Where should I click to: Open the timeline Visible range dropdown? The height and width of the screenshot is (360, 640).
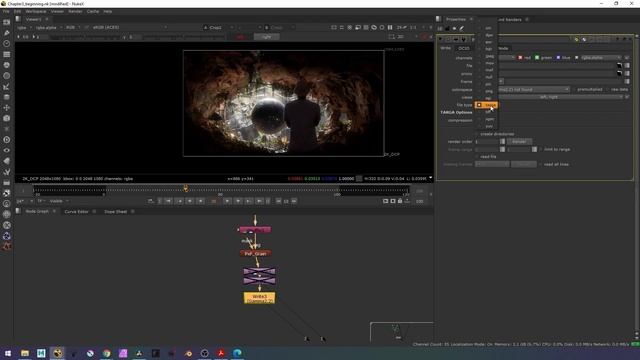[59, 201]
